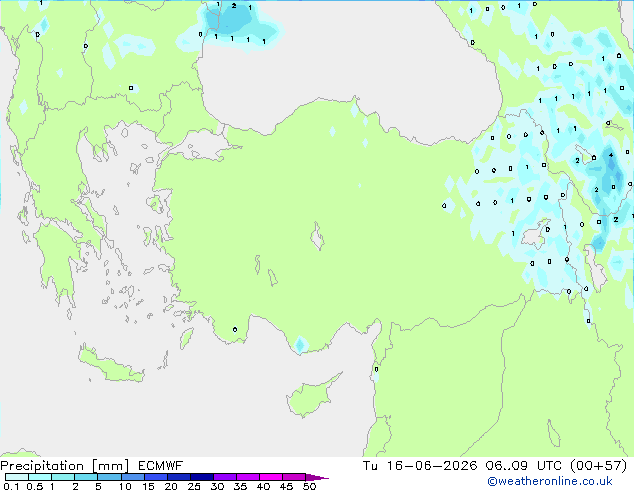
Task: Click the '10' legend scale label
Action: tap(125, 486)
